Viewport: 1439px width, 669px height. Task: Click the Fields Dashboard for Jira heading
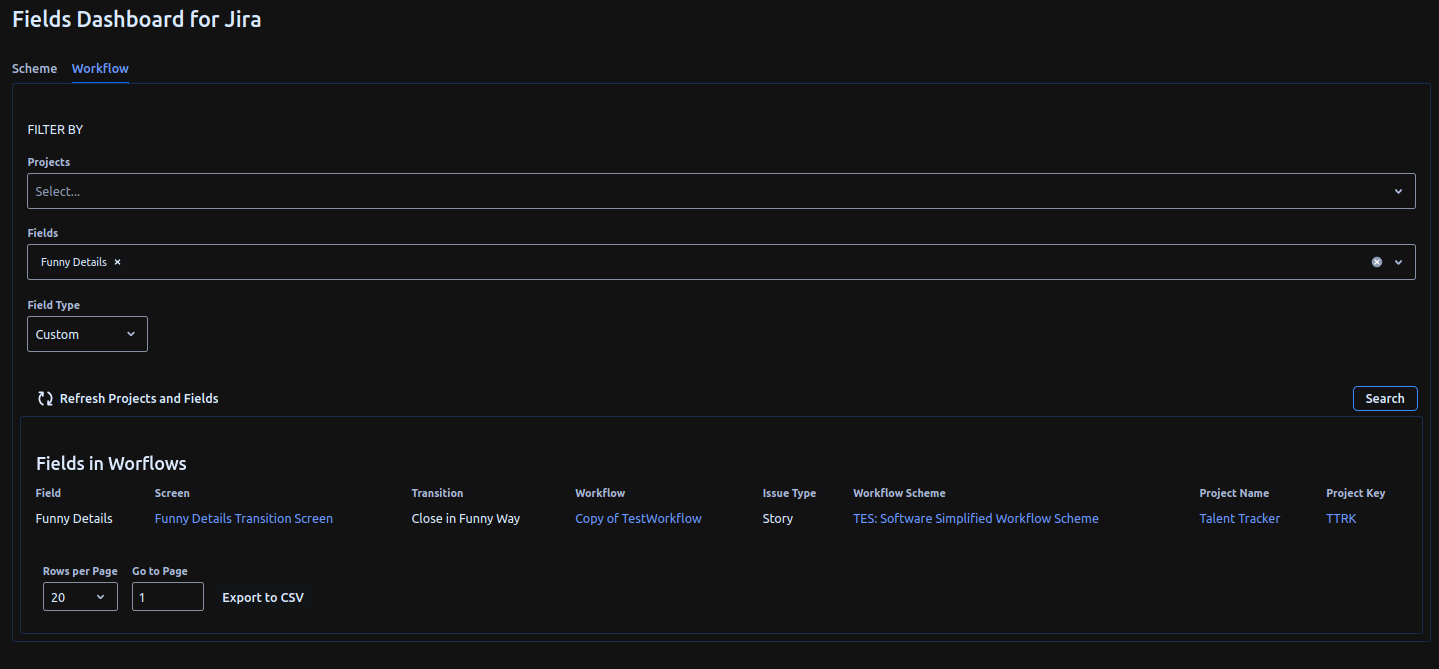click(136, 18)
